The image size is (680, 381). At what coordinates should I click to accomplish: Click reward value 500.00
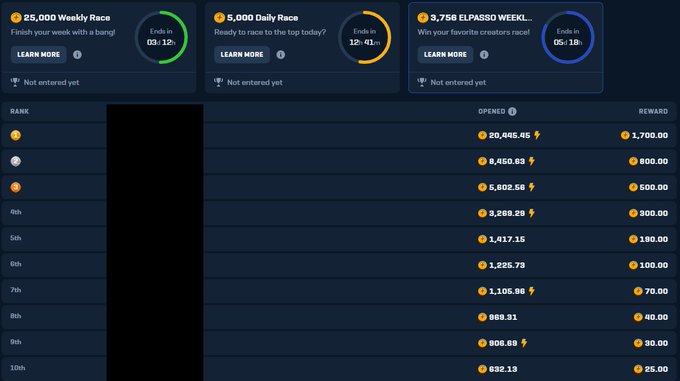654,187
